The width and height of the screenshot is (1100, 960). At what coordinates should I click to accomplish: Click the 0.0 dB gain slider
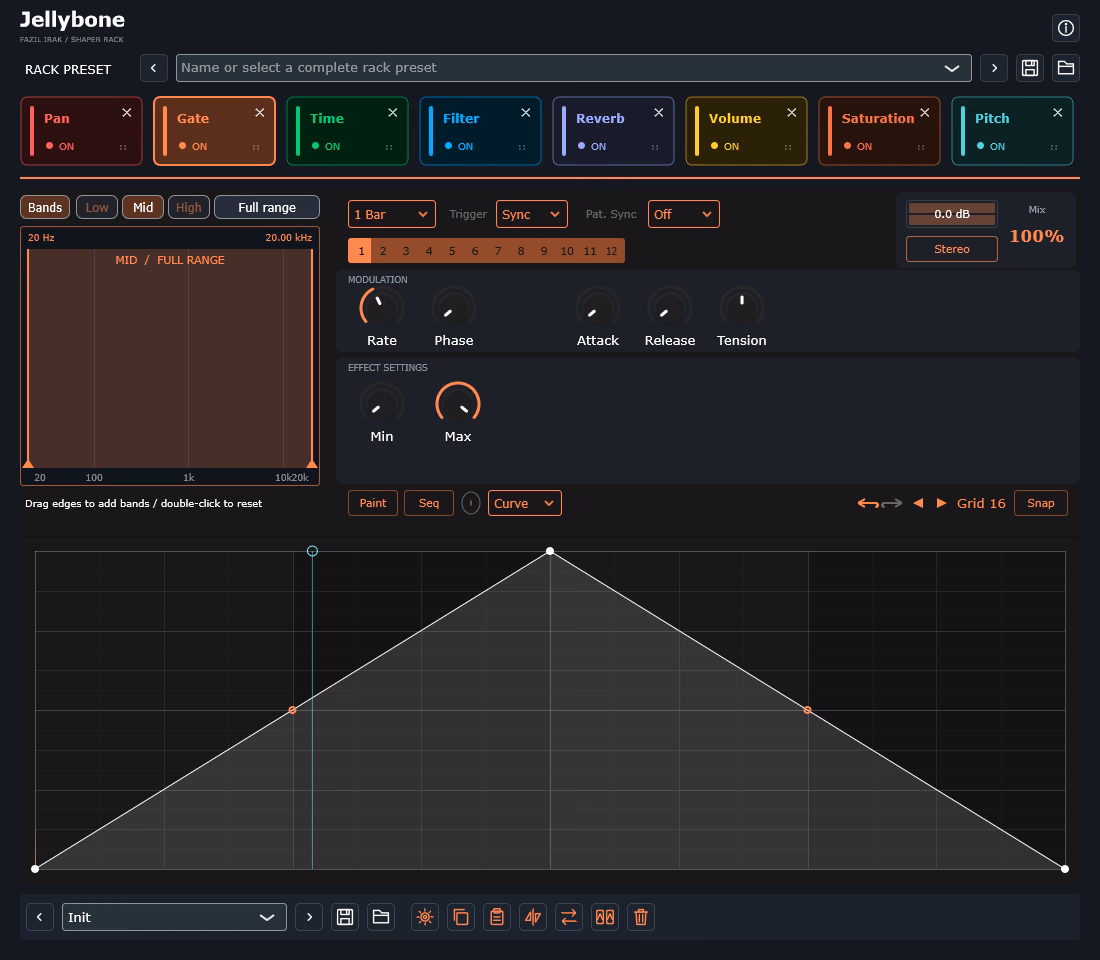(x=951, y=214)
